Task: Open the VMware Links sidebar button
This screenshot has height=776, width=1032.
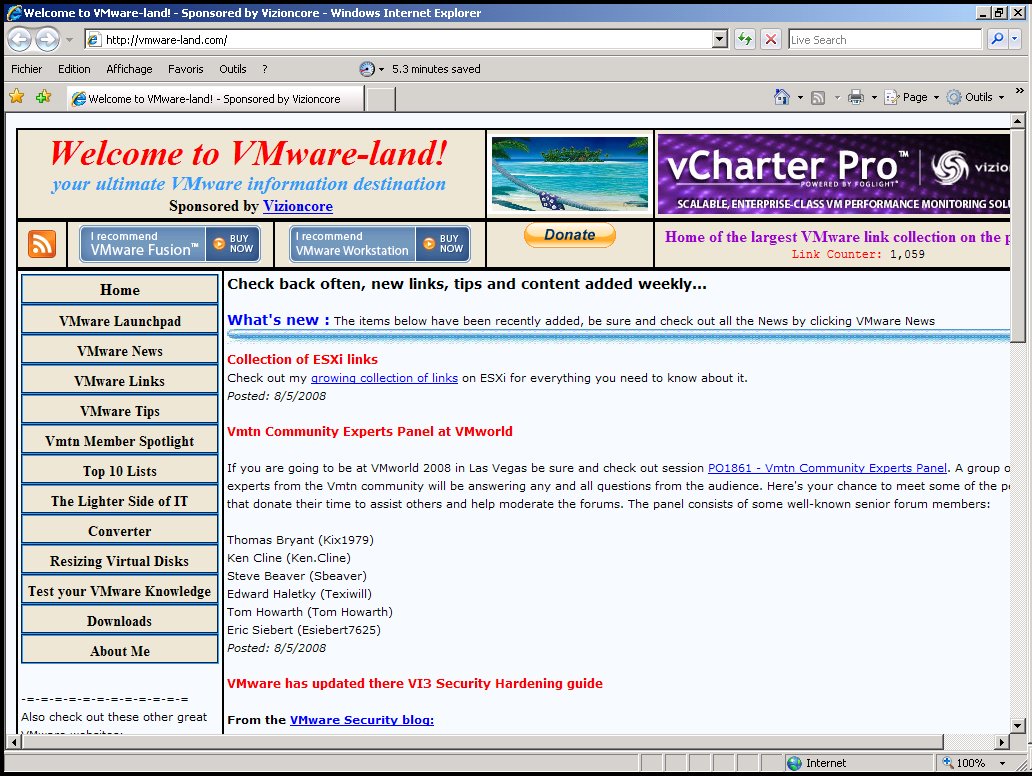Action: (x=119, y=381)
